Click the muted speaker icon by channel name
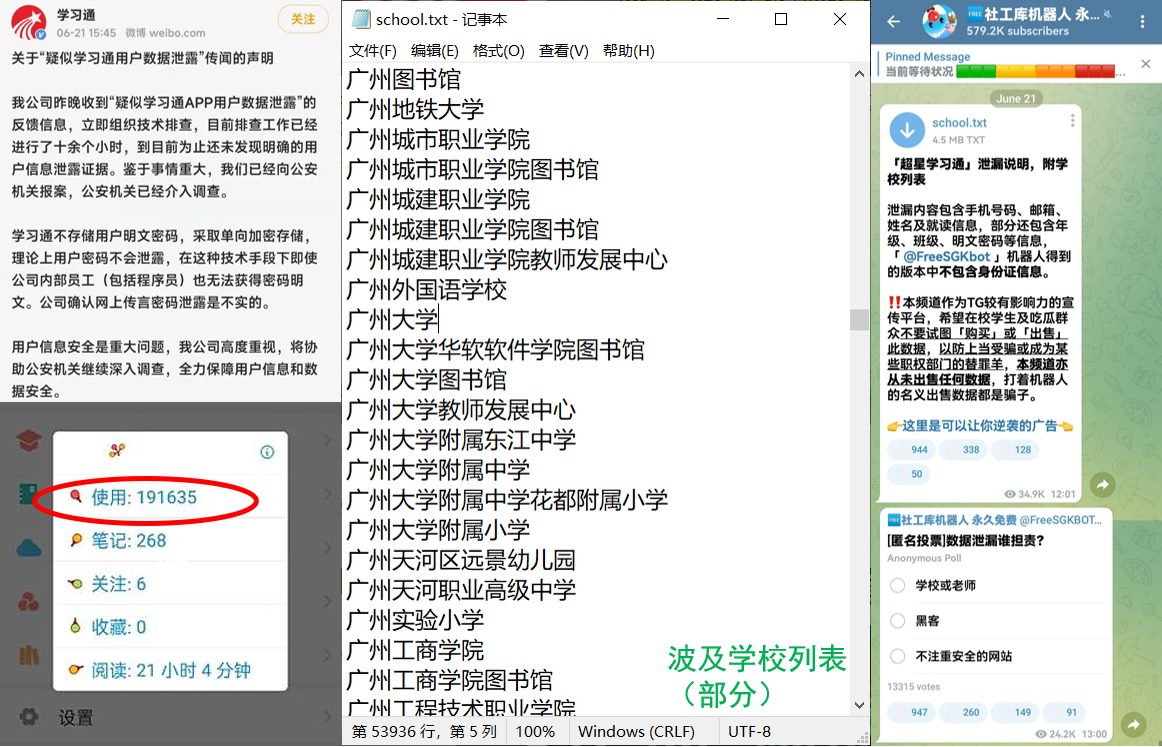Viewport: 1162px width, 747px height. pos(1108,14)
